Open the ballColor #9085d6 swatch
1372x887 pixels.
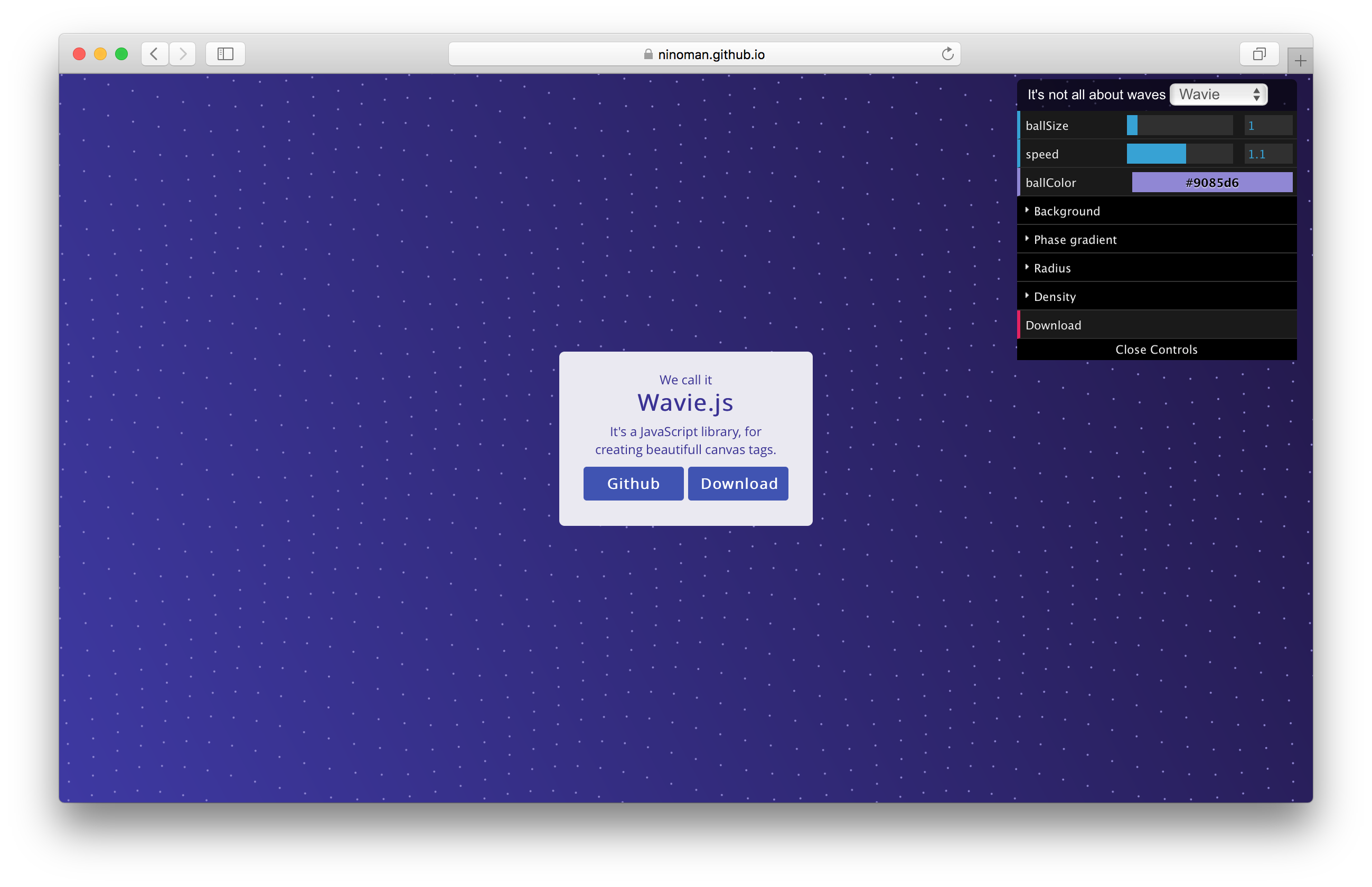coord(1211,183)
